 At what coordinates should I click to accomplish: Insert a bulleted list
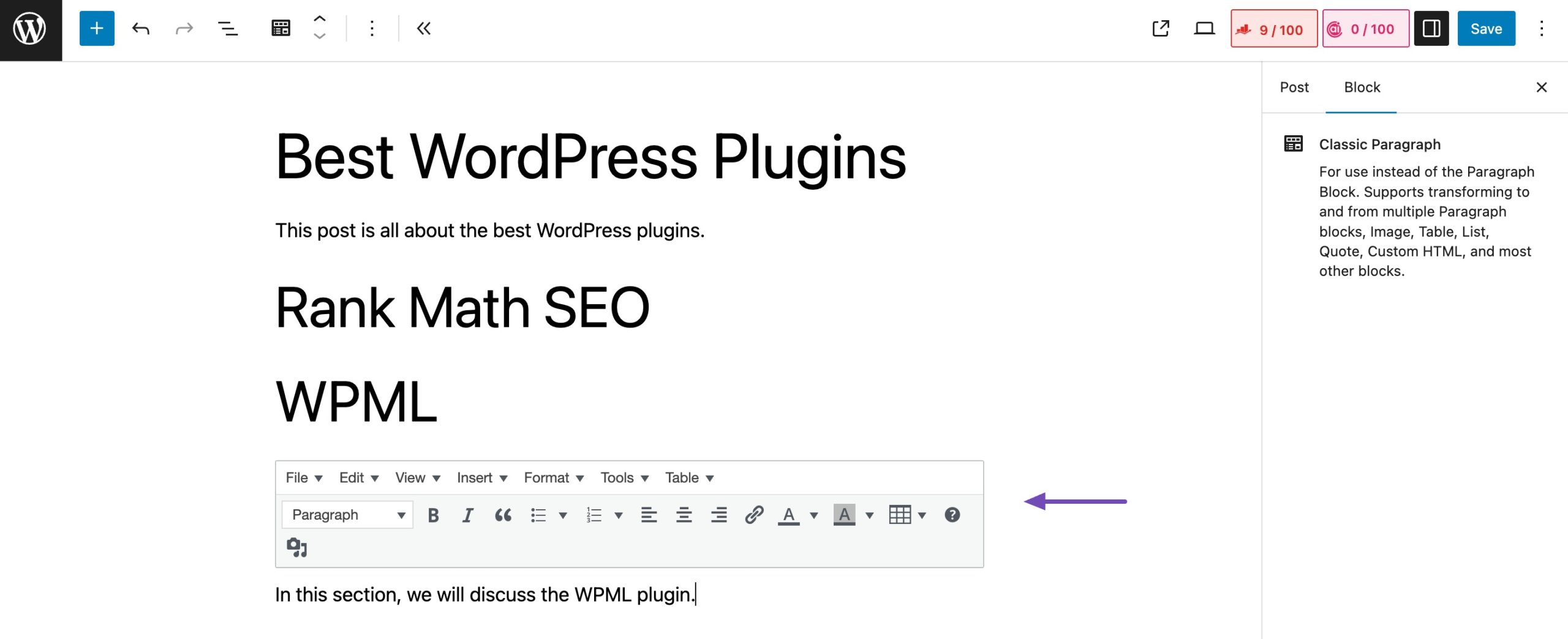(x=538, y=515)
